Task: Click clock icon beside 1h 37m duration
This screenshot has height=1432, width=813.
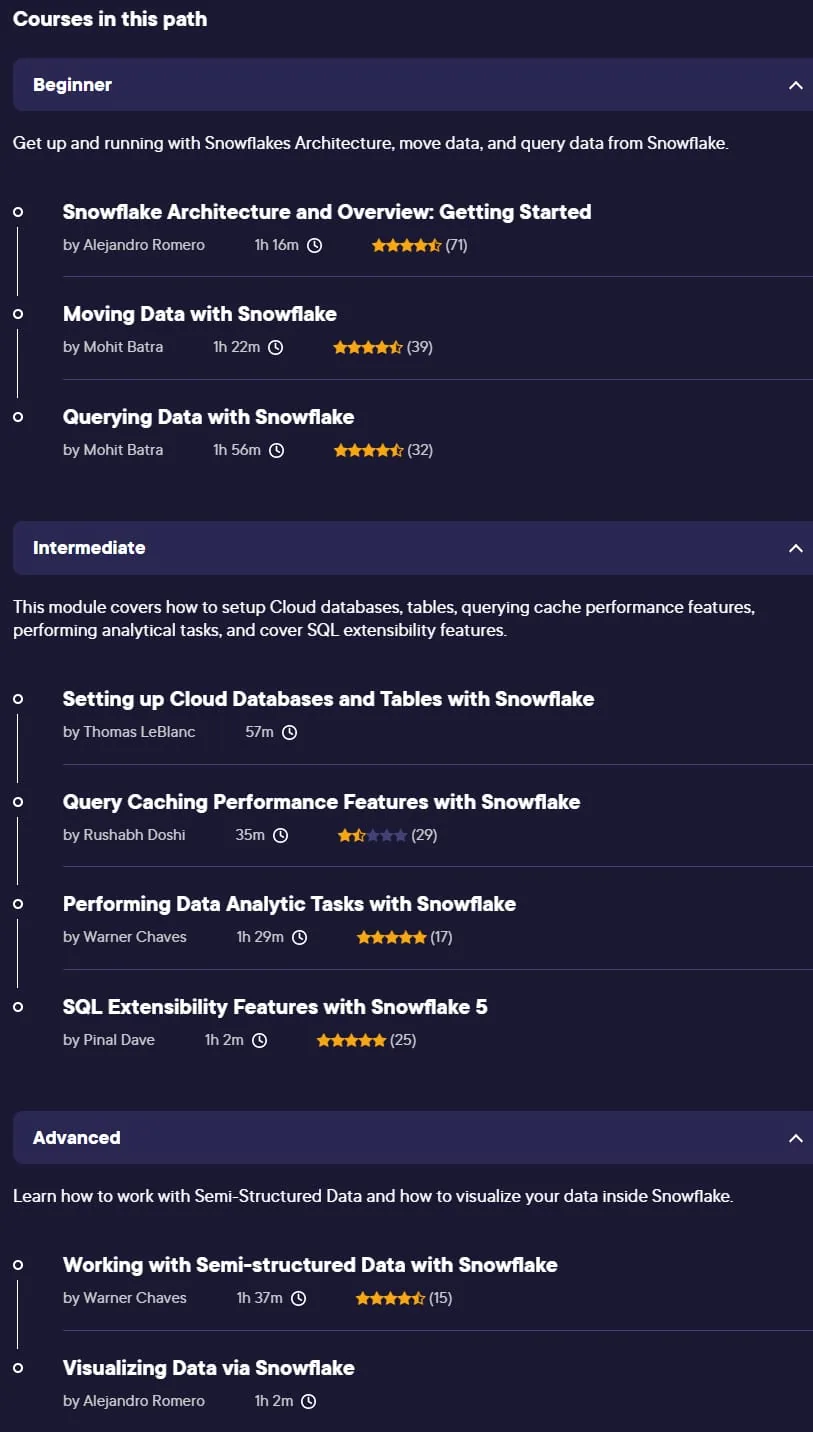Action: click(298, 1298)
